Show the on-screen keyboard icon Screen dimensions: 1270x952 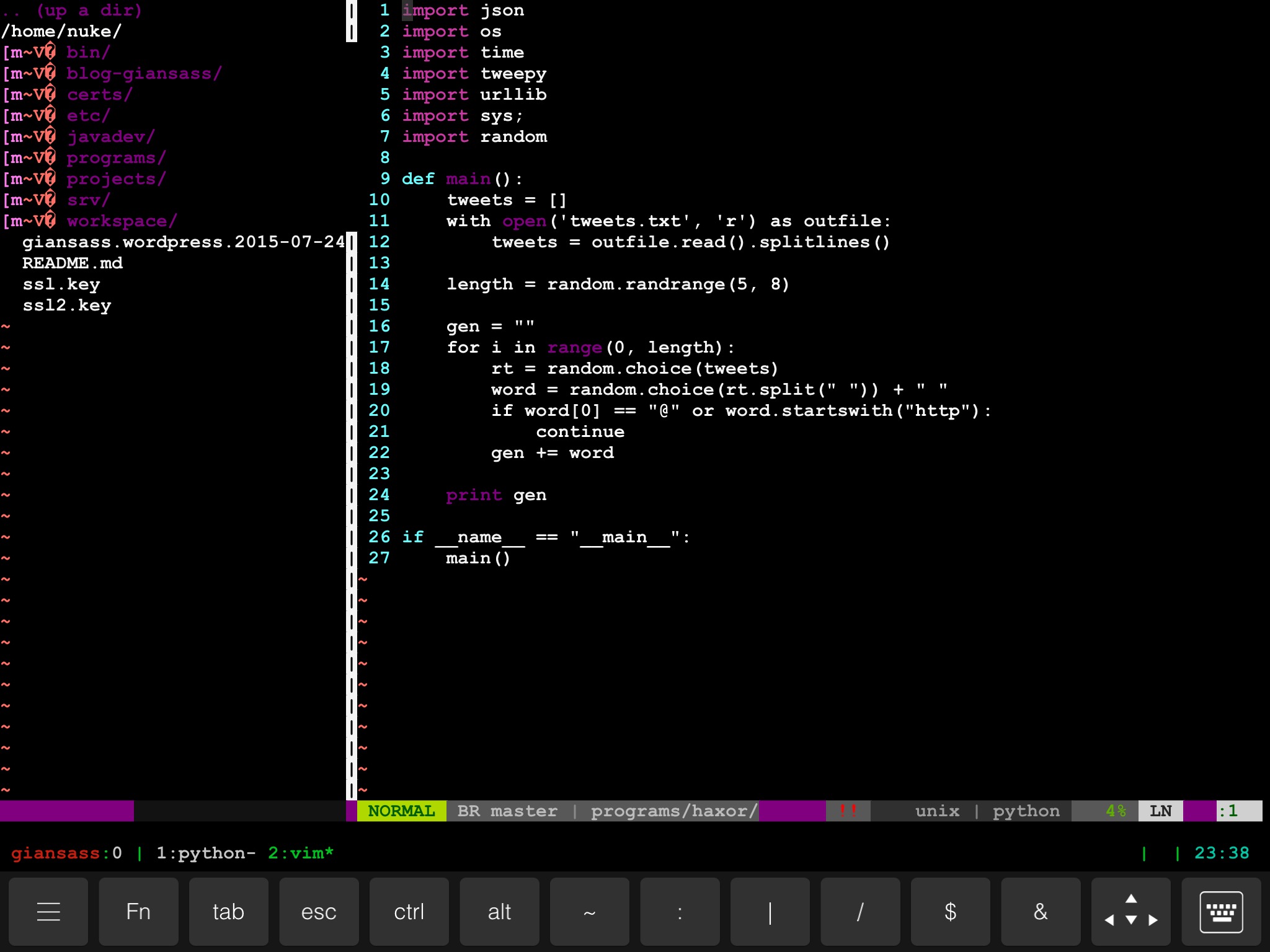1221,912
